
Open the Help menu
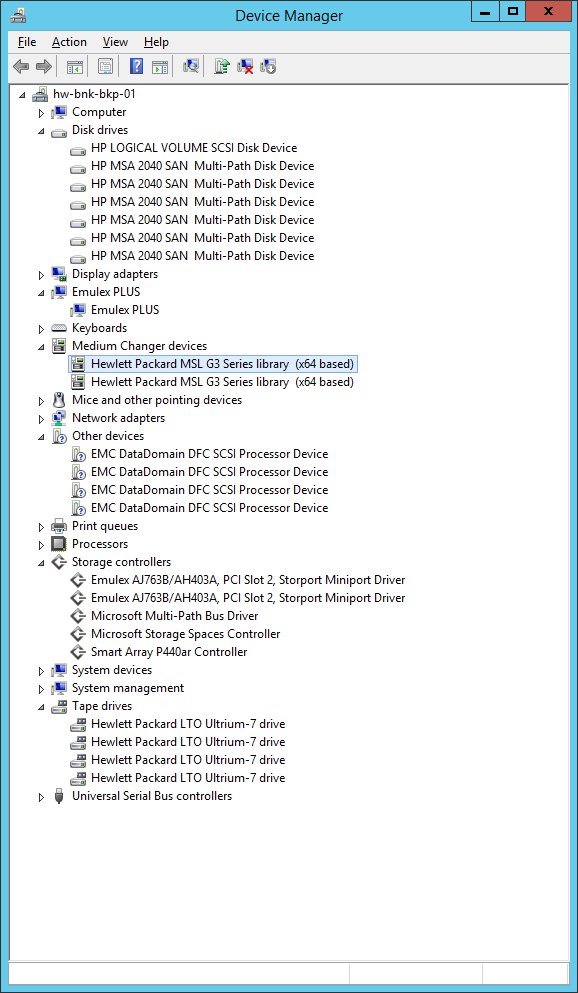tap(156, 42)
